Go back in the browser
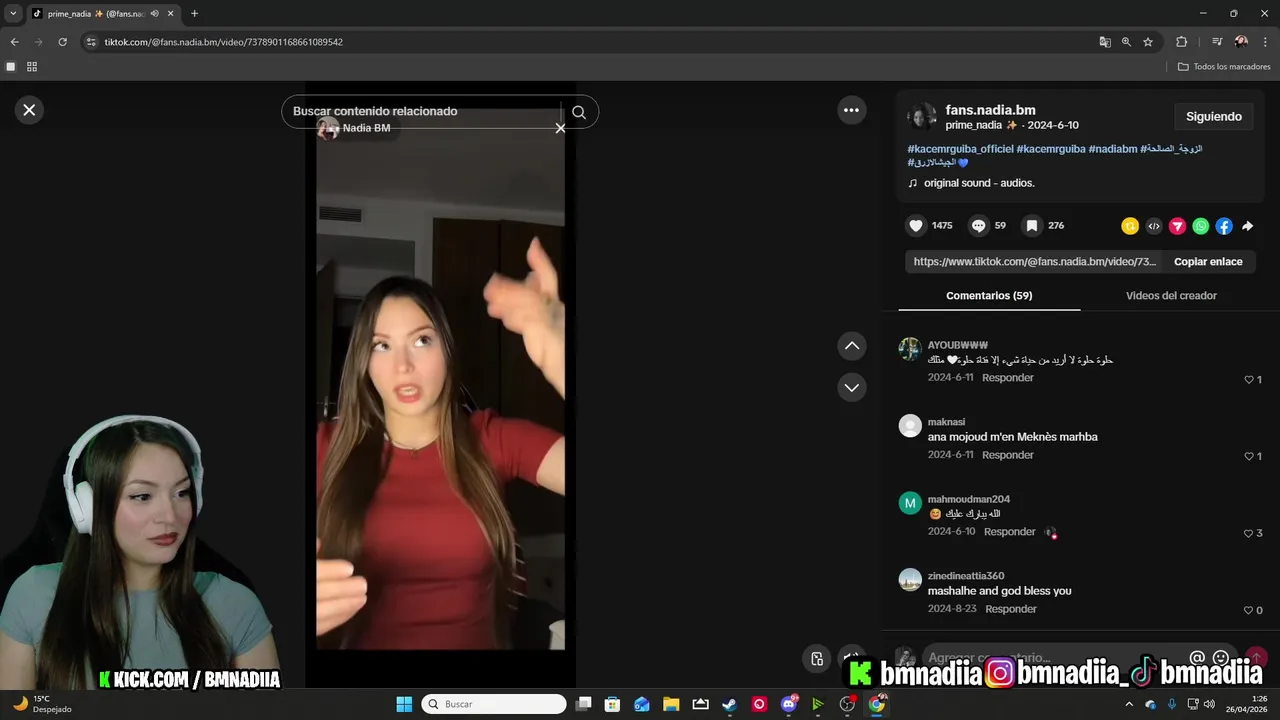 coord(14,42)
